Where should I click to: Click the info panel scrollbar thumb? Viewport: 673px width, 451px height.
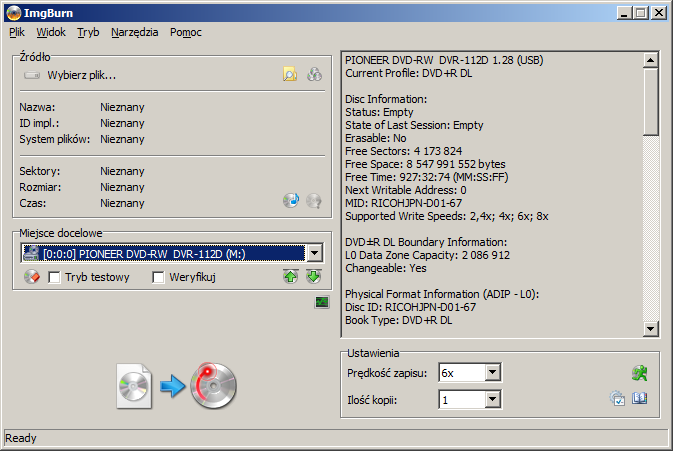(651, 102)
